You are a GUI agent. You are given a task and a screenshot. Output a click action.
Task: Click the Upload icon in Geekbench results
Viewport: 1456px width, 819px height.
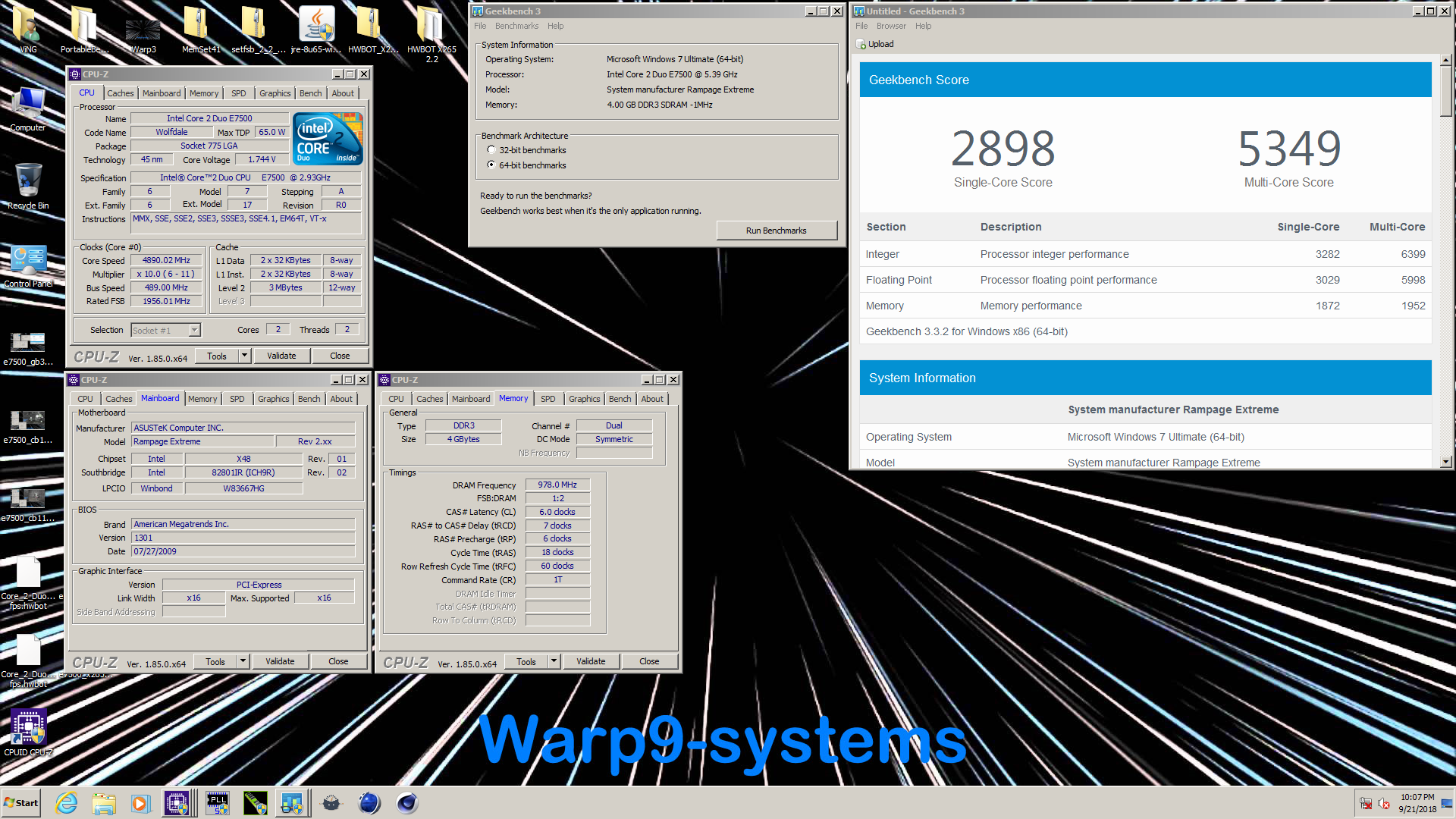(x=861, y=44)
